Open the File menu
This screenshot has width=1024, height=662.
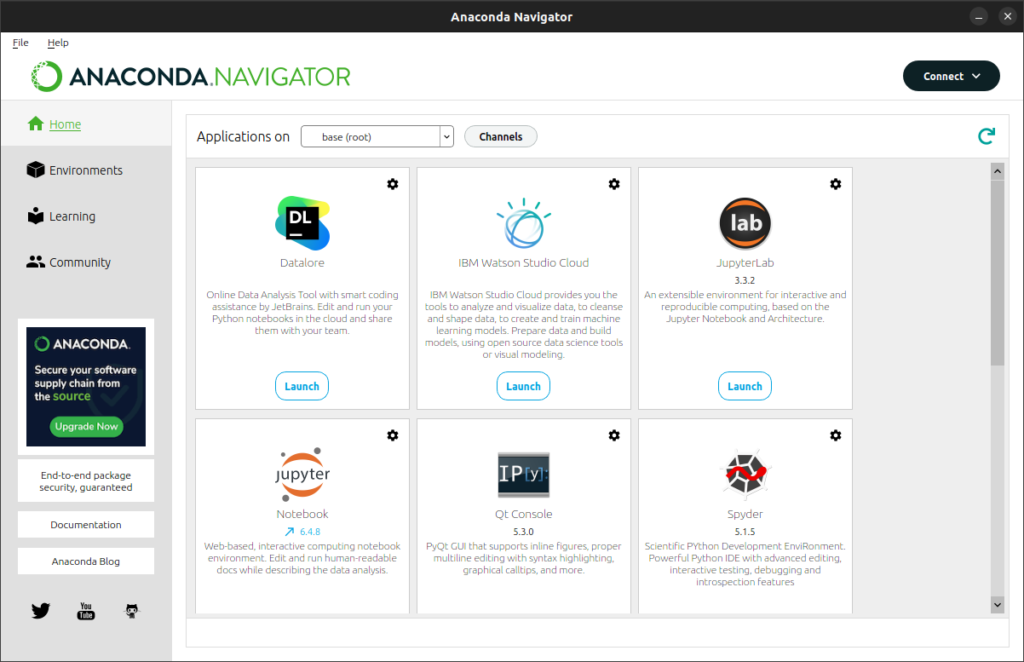point(20,42)
